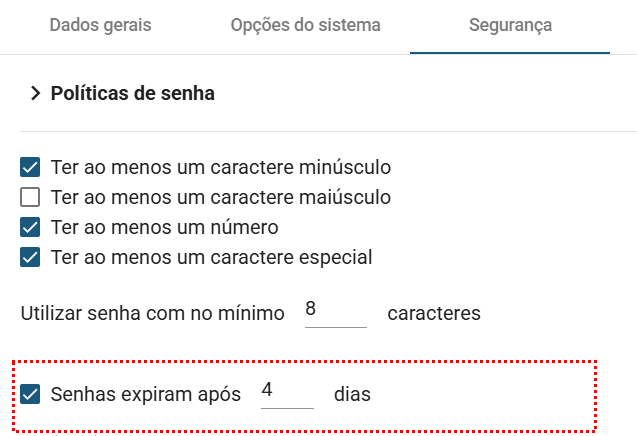
Task: Click the Políticas de senha section title
Action: pyautogui.click(x=132, y=94)
